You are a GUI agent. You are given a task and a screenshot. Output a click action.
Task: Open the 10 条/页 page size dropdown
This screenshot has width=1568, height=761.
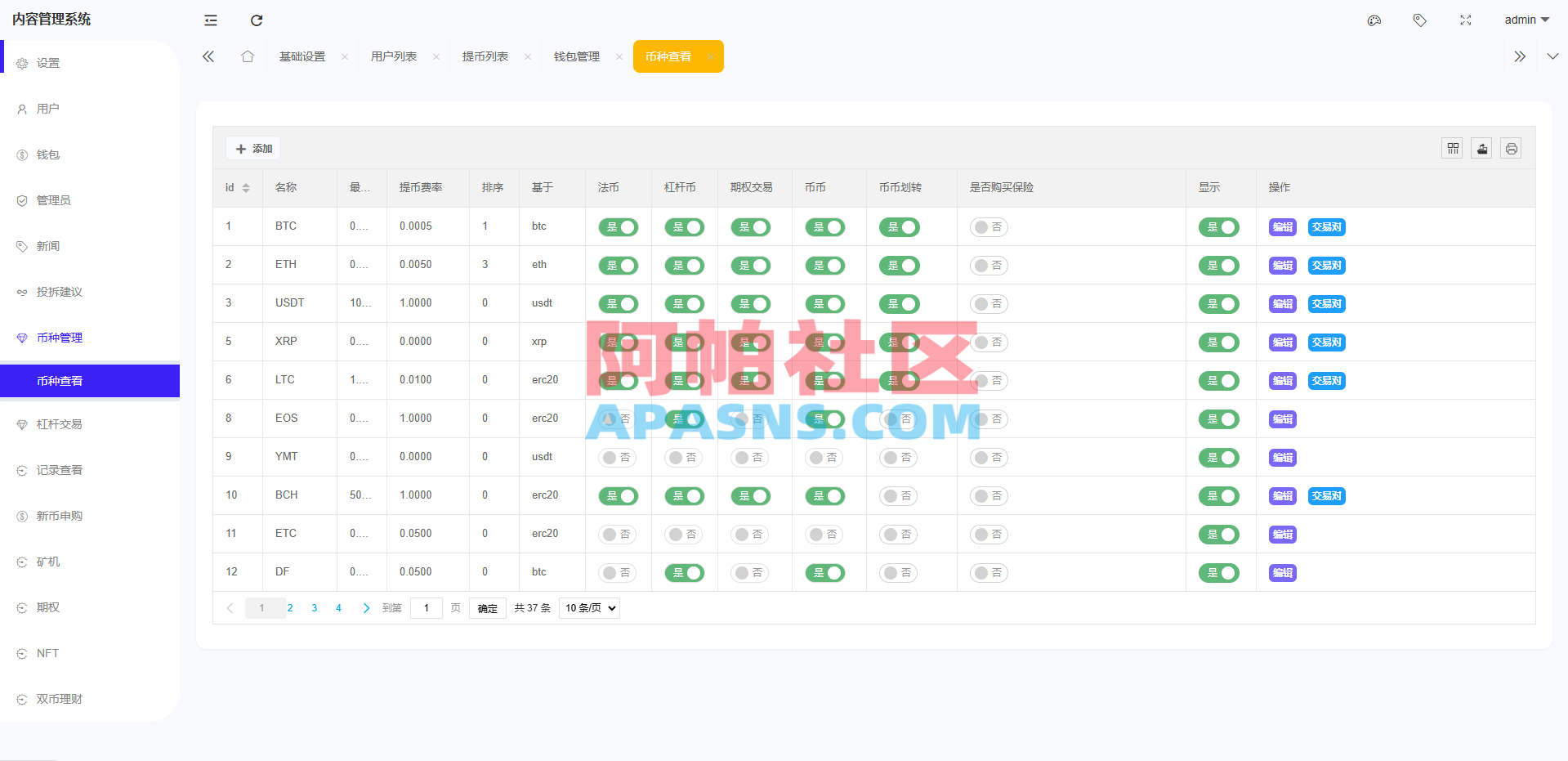pos(588,607)
